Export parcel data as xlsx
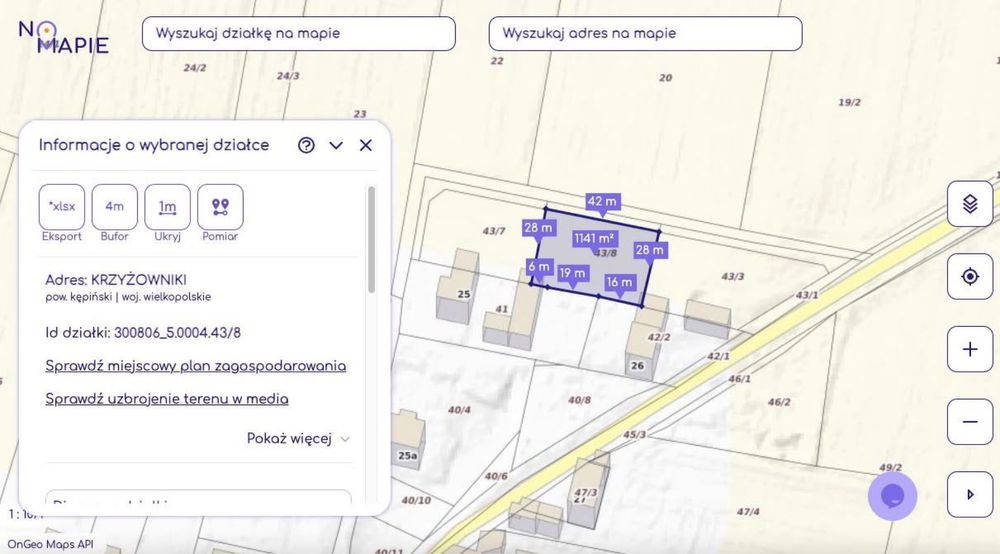This screenshot has height=554, width=1000. 62,207
